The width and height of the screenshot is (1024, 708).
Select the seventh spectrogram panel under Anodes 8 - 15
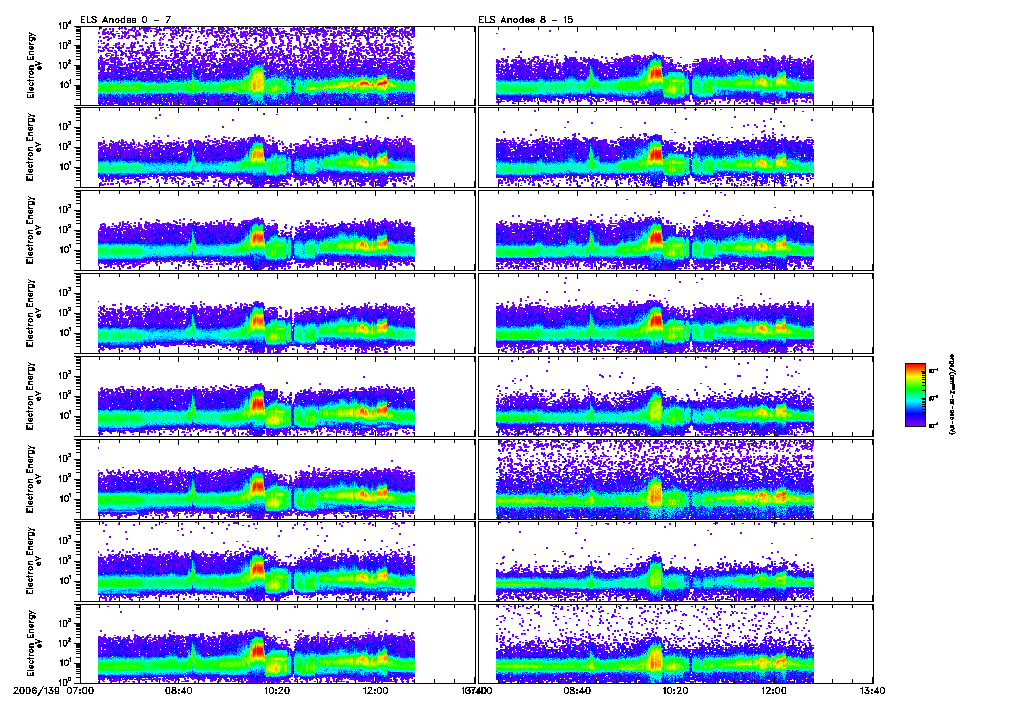(675, 562)
